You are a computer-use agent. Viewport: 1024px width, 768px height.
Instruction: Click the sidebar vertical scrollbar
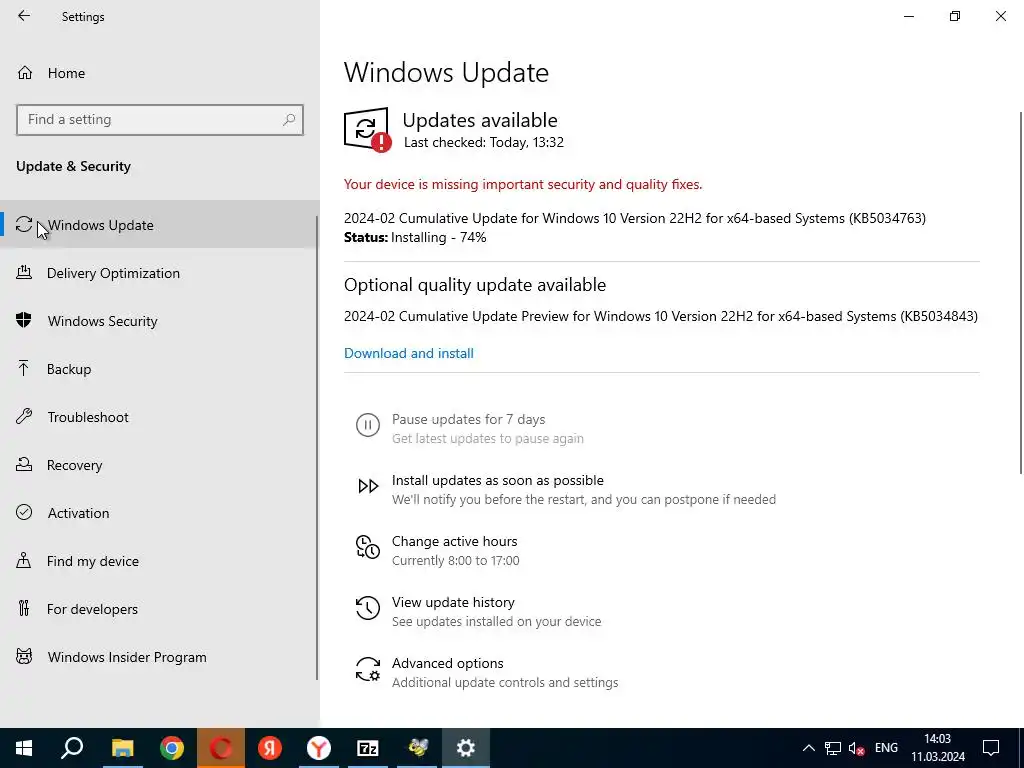click(x=317, y=447)
